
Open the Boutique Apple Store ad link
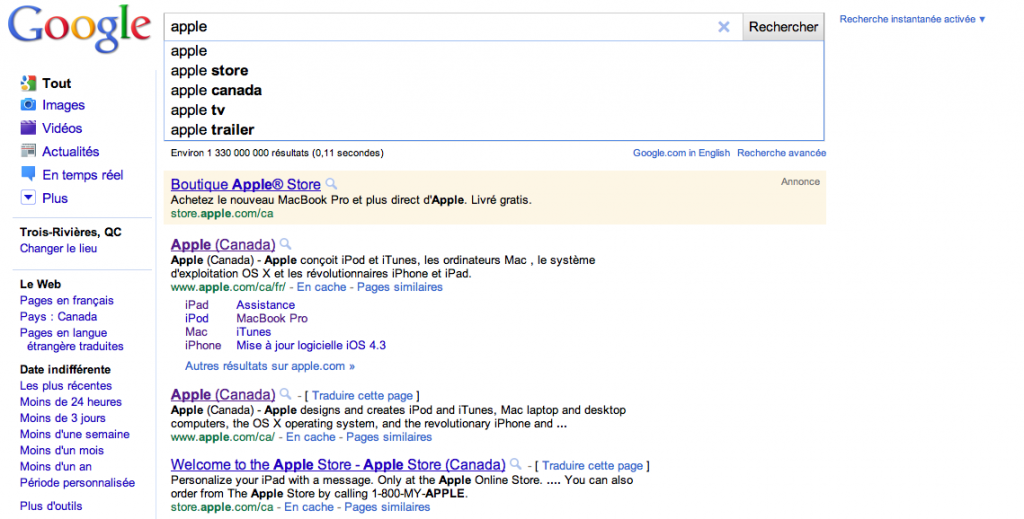(x=245, y=184)
